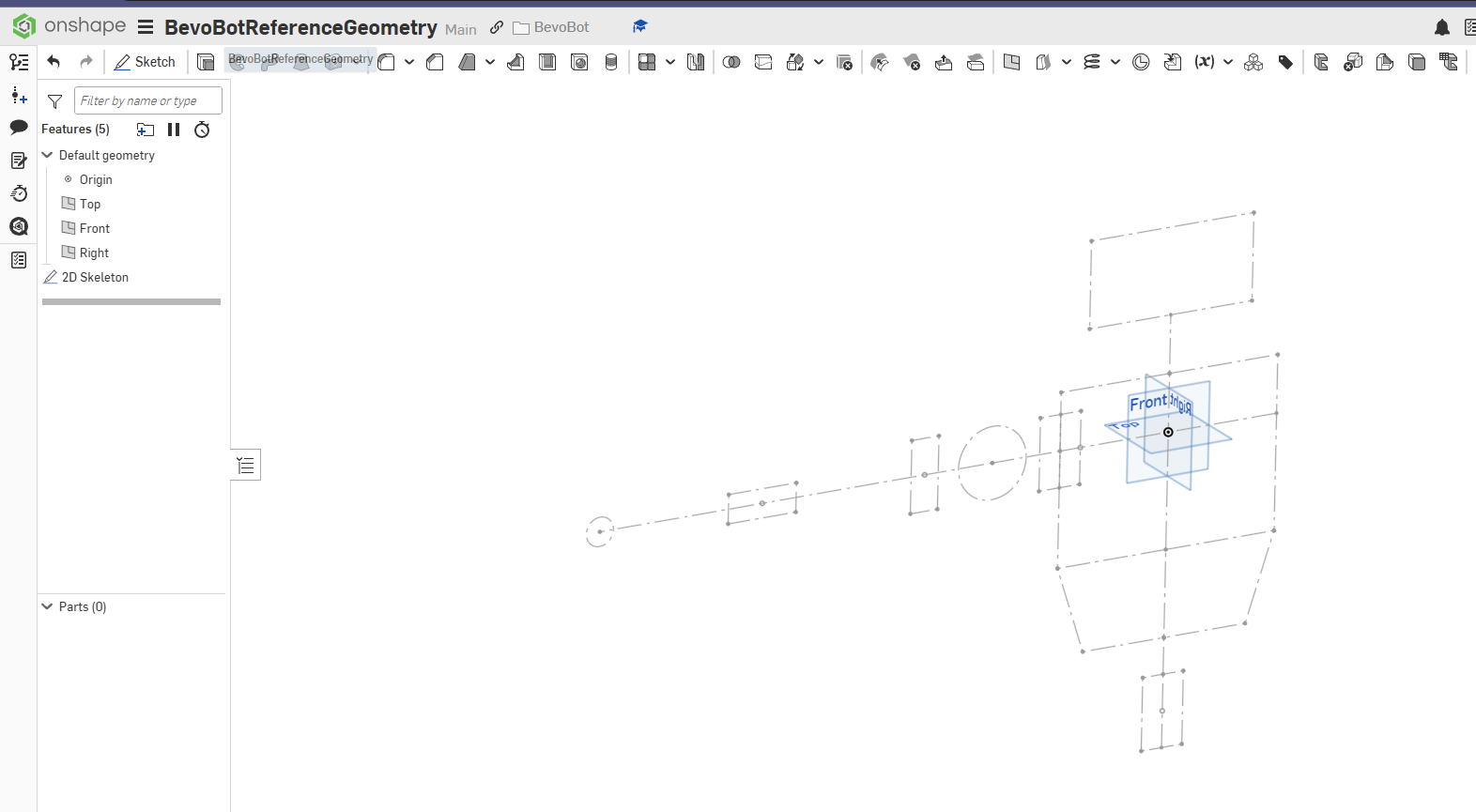Select the 2D Skeleton sketch feature
Image resolution: width=1476 pixels, height=812 pixels.
point(95,277)
